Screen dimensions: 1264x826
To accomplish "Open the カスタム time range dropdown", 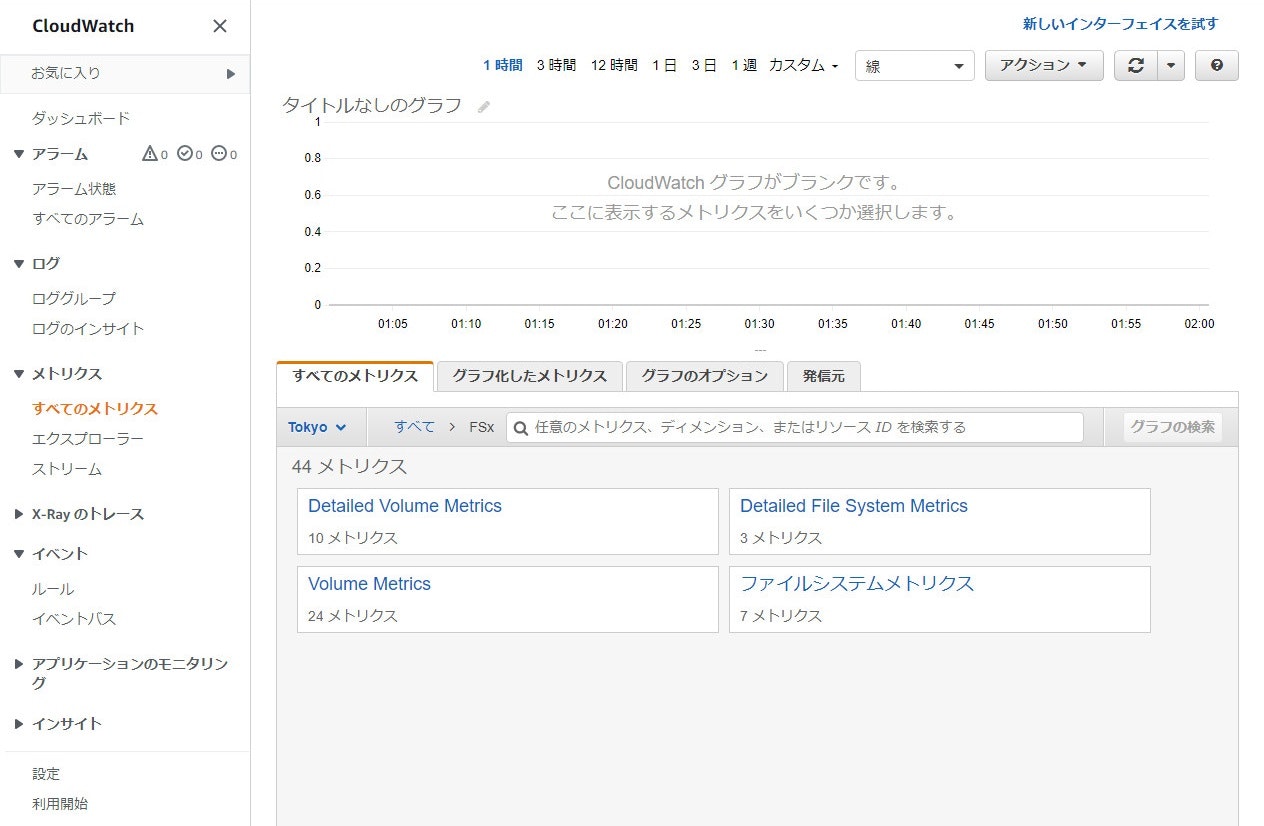I will pos(803,65).
